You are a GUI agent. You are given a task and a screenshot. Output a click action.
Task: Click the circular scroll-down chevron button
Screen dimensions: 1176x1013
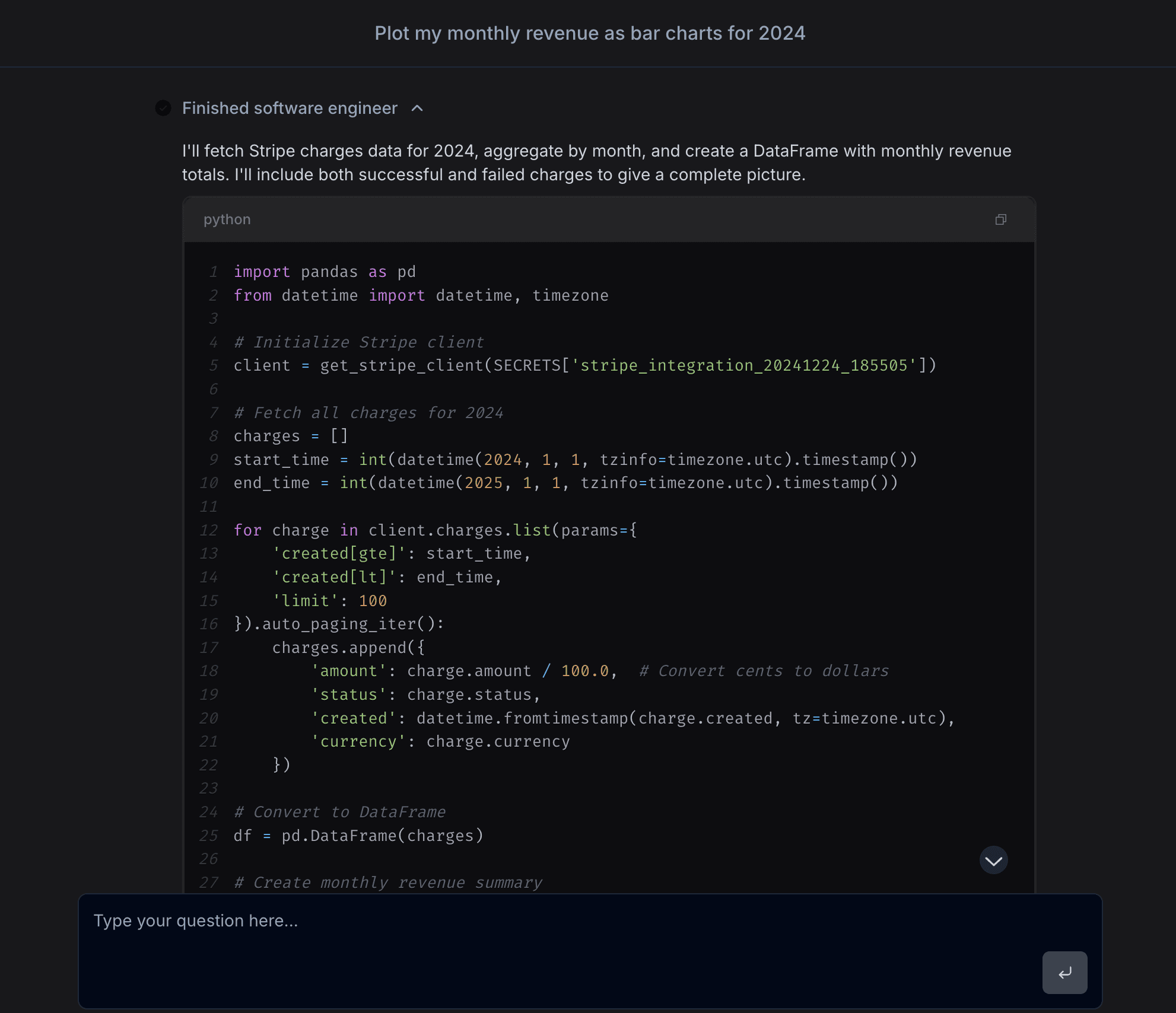point(993,860)
